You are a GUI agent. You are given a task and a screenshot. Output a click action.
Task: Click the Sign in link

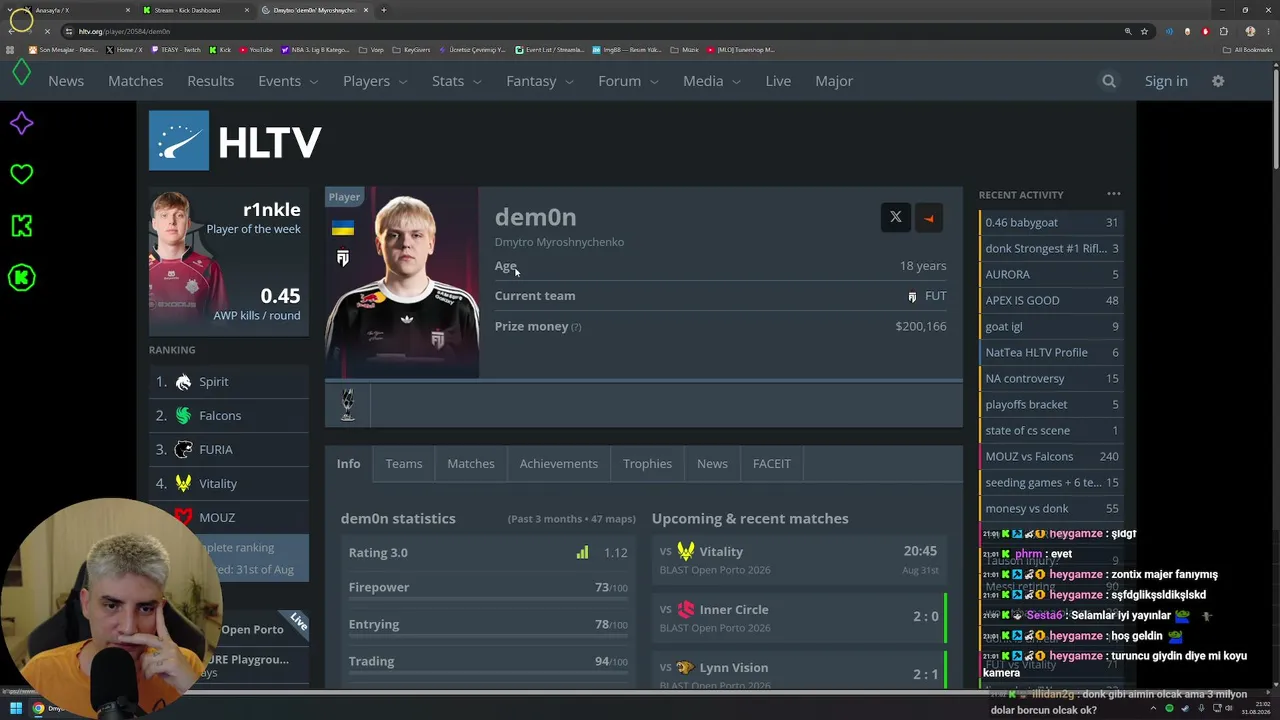point(1166,81)
